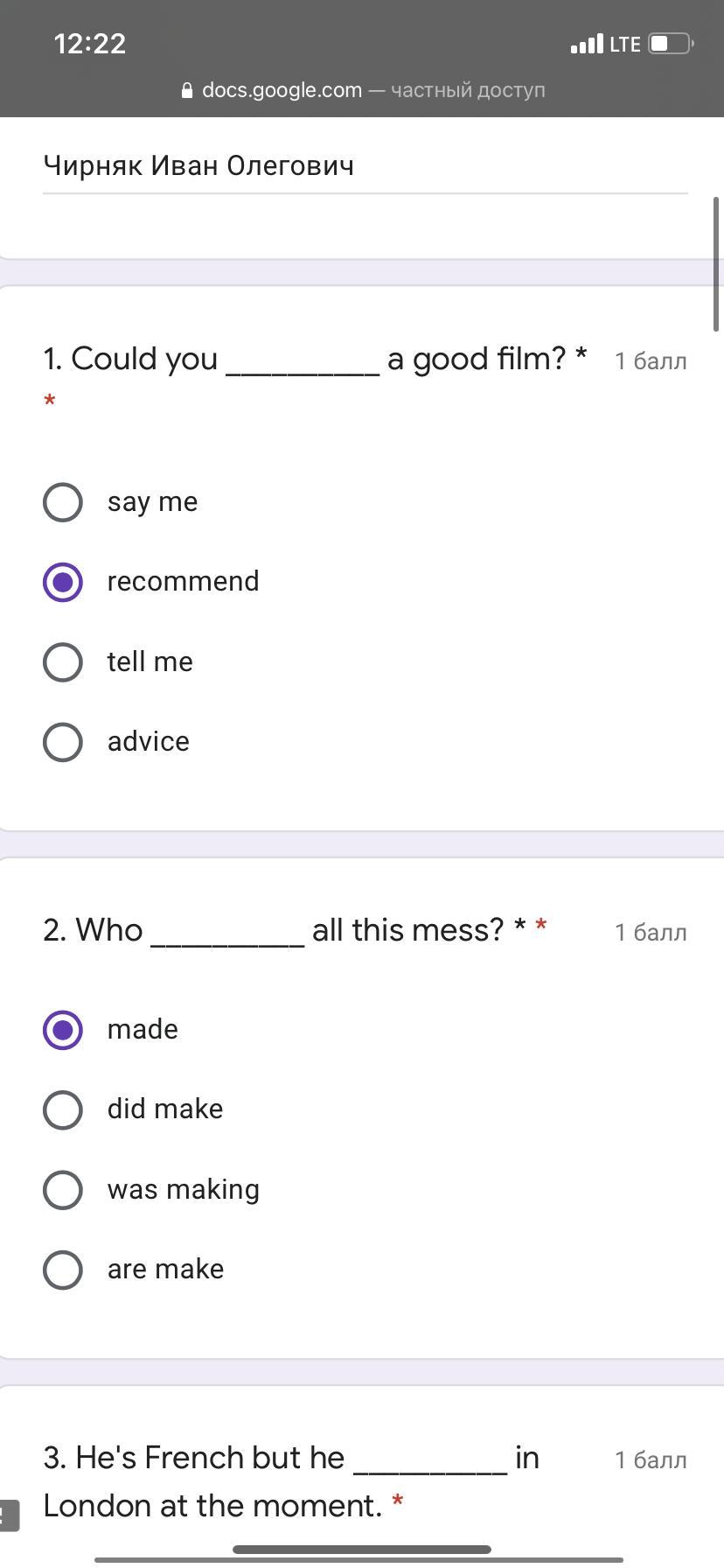The width and height of the screenshot is (724, 1568).
Task: Select the "say me" radio option
Action: [x=63, y=502]
